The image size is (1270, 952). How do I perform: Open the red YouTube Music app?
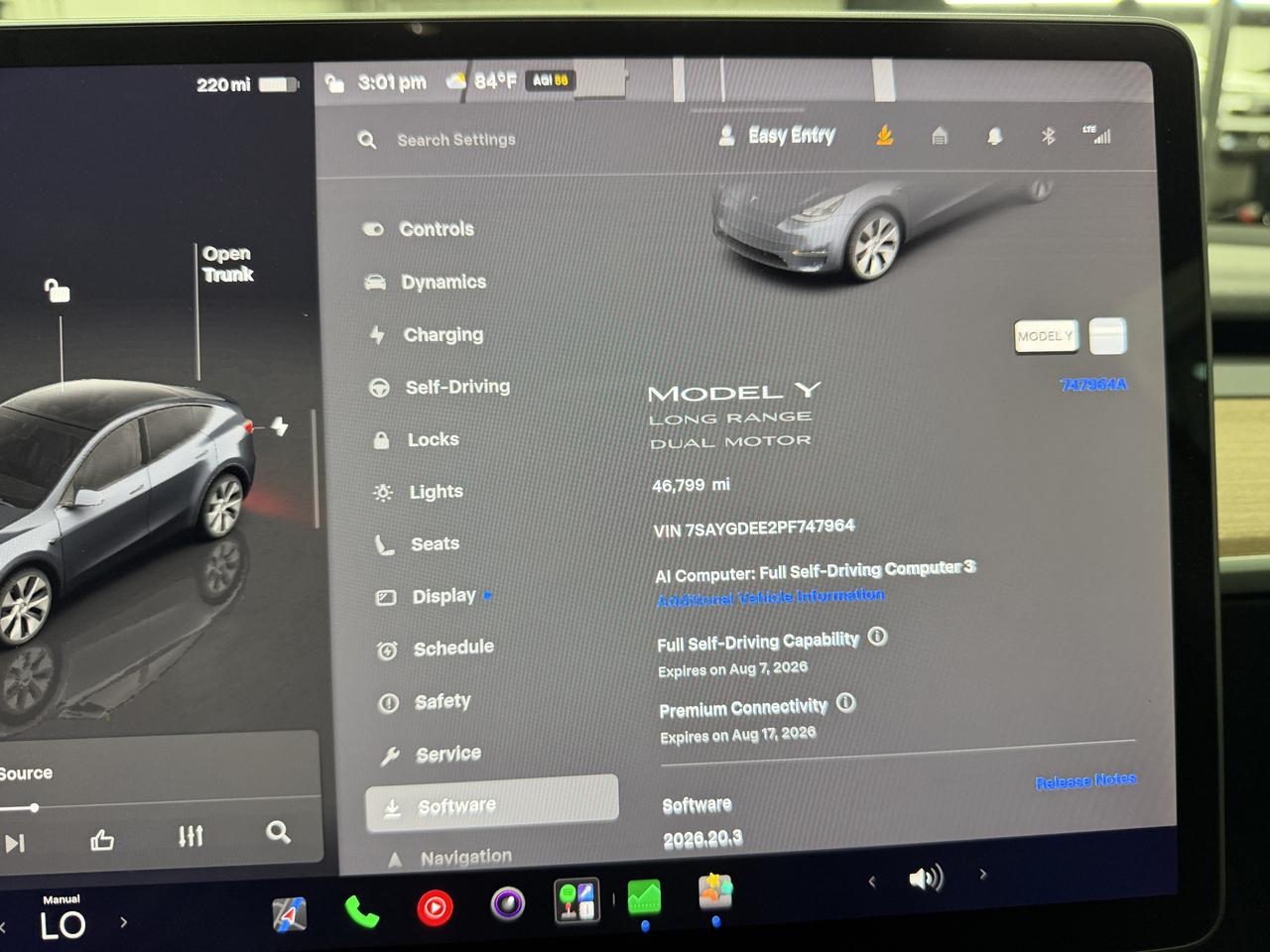coord(435,907)
